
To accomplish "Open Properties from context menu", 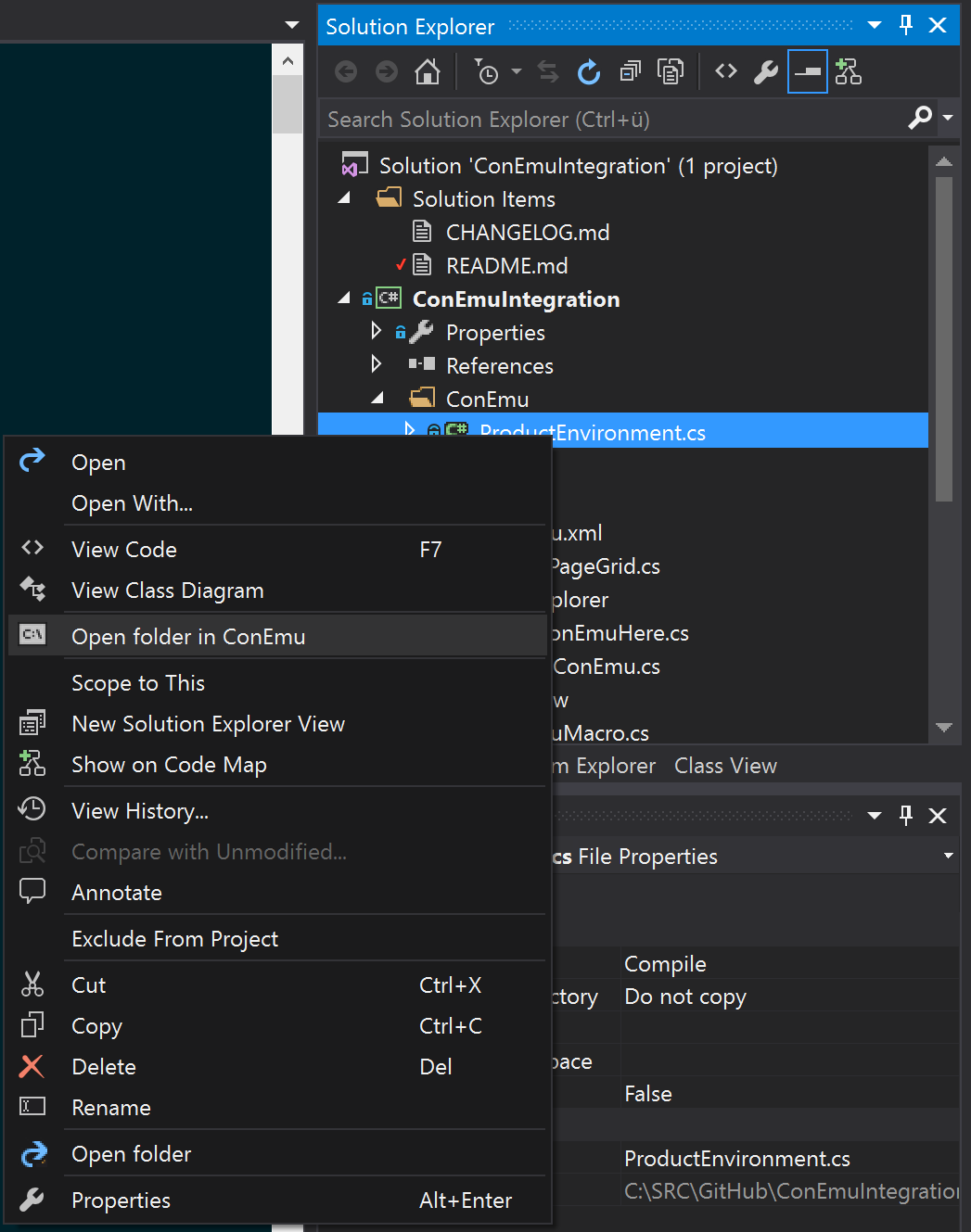I will pos(121,1200).
